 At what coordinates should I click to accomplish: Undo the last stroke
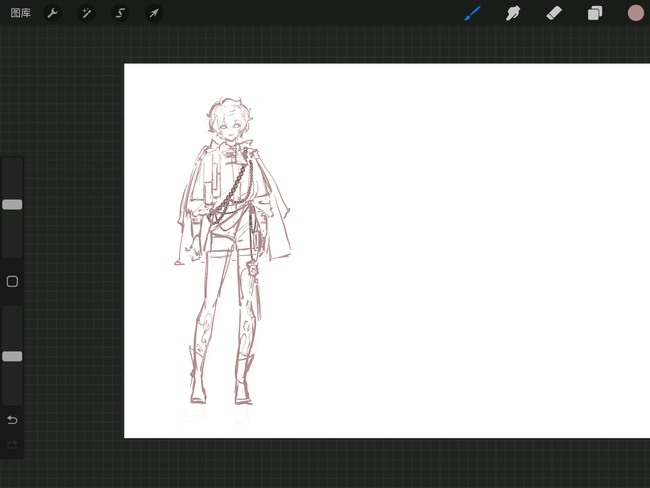click(12, 420)
